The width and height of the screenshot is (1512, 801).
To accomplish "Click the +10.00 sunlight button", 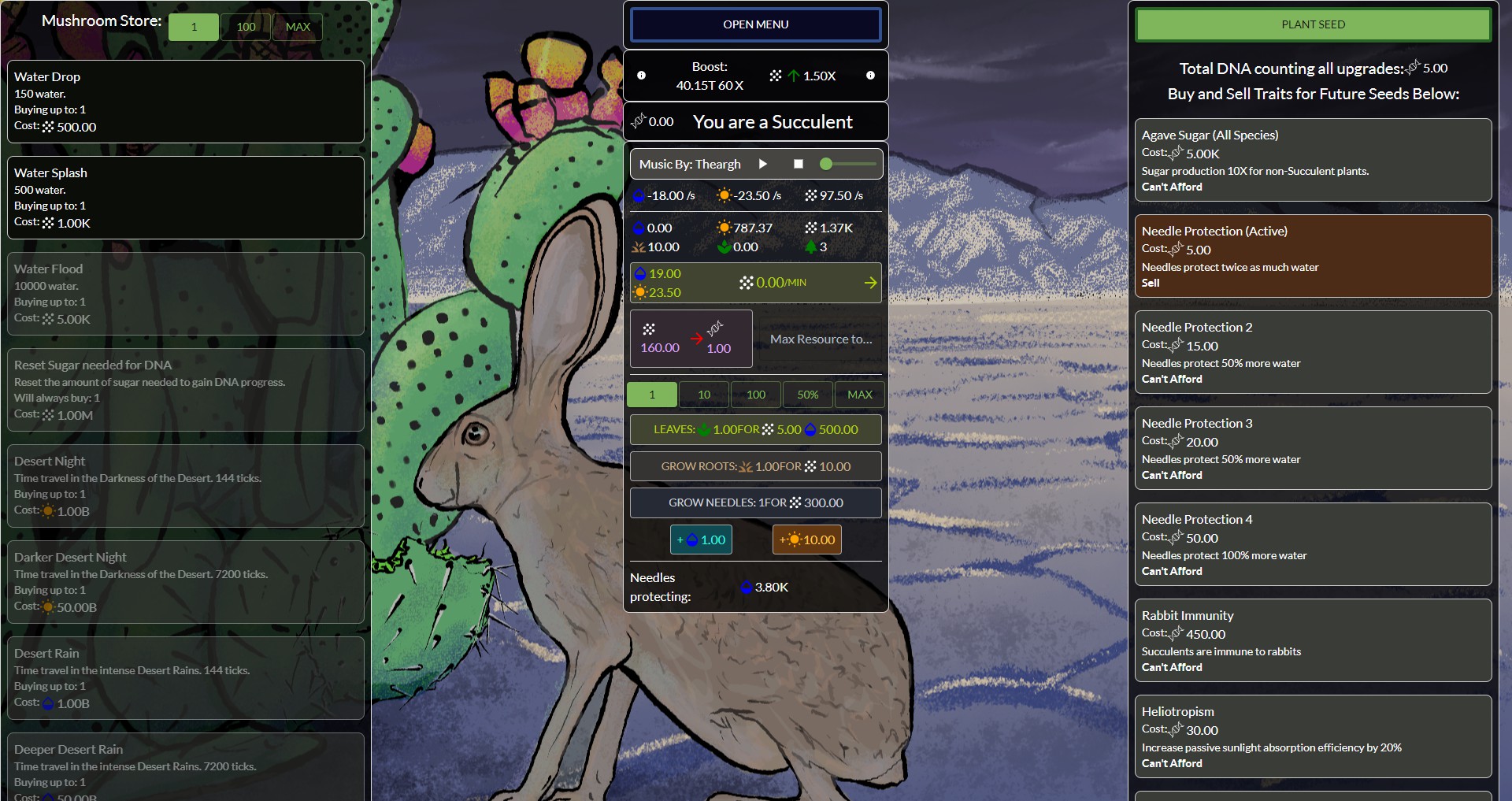I will [x=807, y=540].
